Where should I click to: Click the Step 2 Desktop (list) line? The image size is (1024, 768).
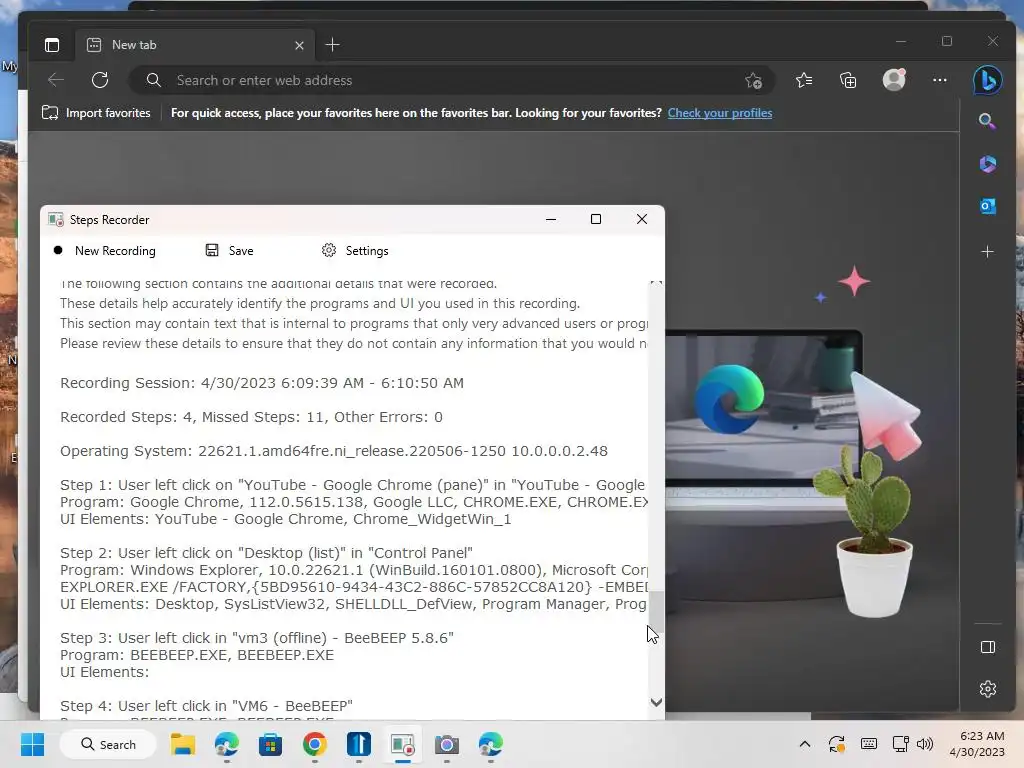(266, 553)
